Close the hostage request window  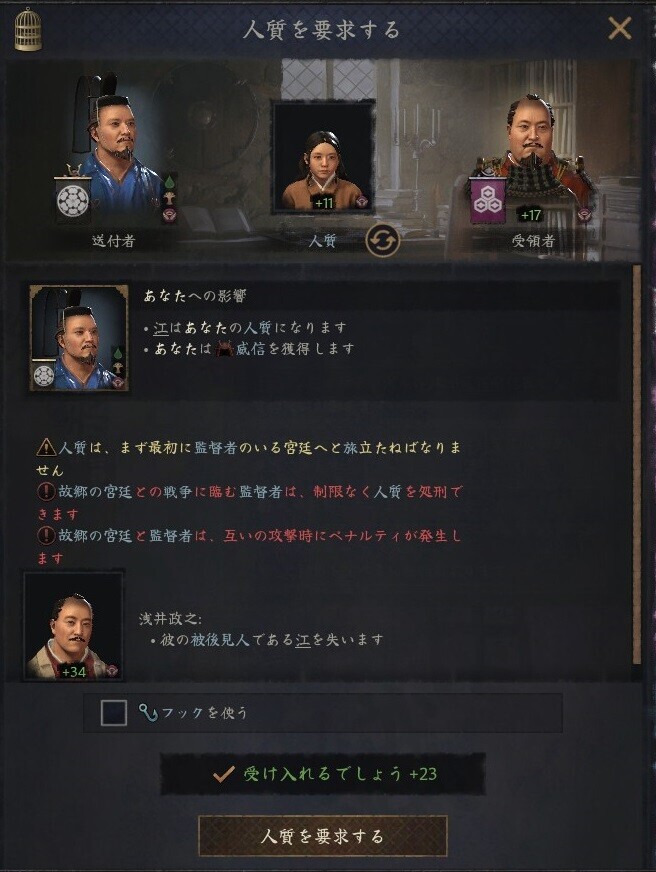619,28
